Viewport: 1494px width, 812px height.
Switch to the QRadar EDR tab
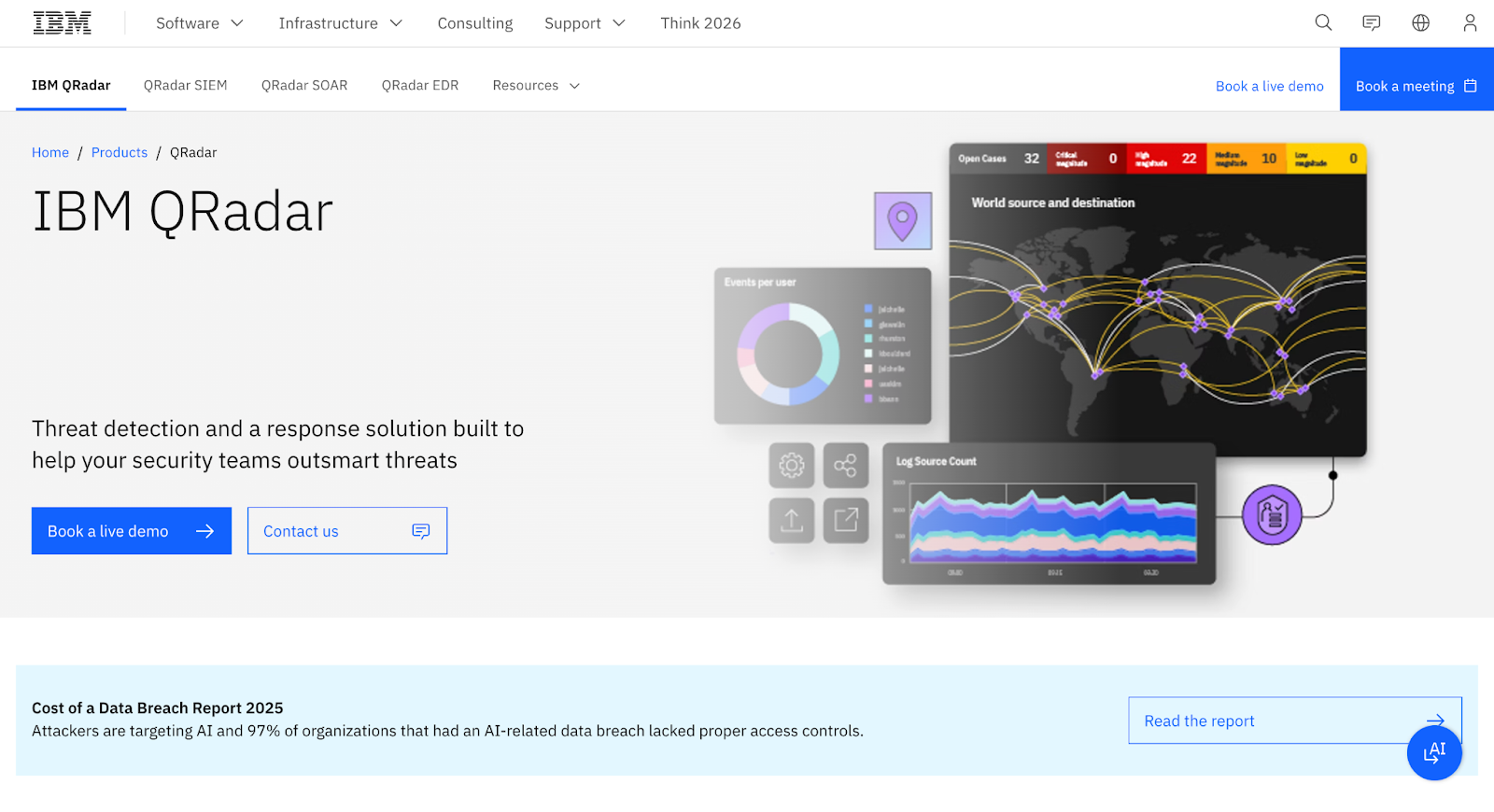pyautogui.click(x=420, y=86)
